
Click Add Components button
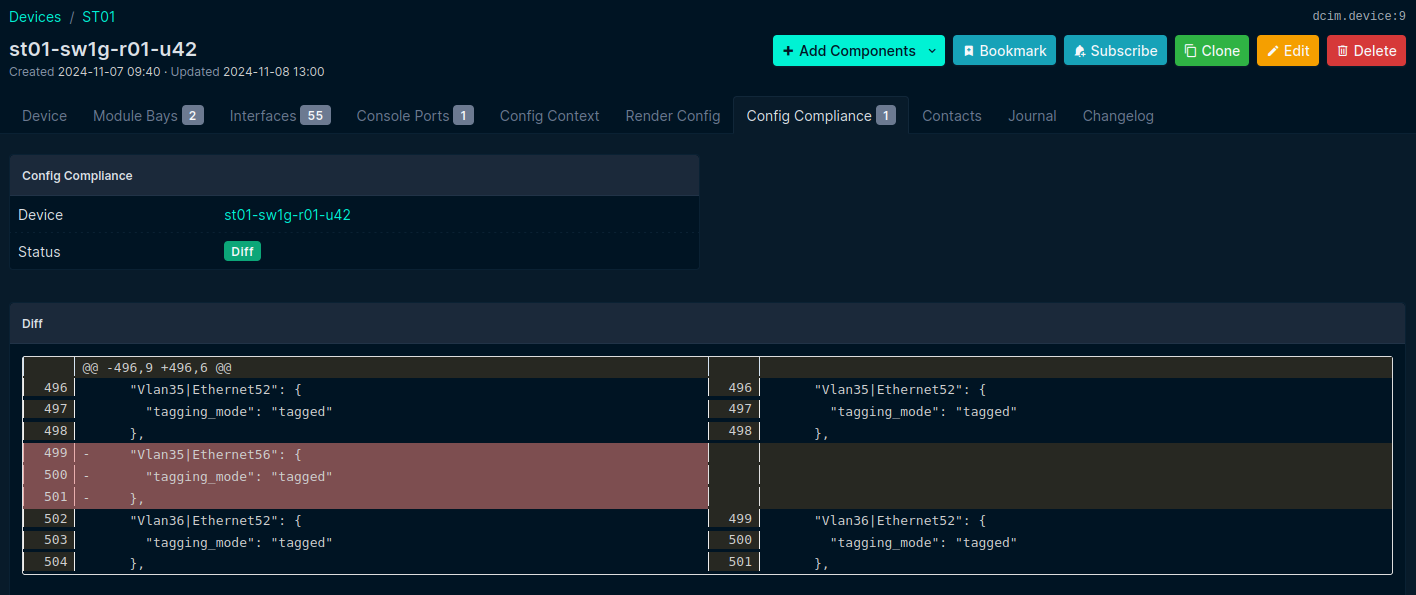[x=848, y=51]
